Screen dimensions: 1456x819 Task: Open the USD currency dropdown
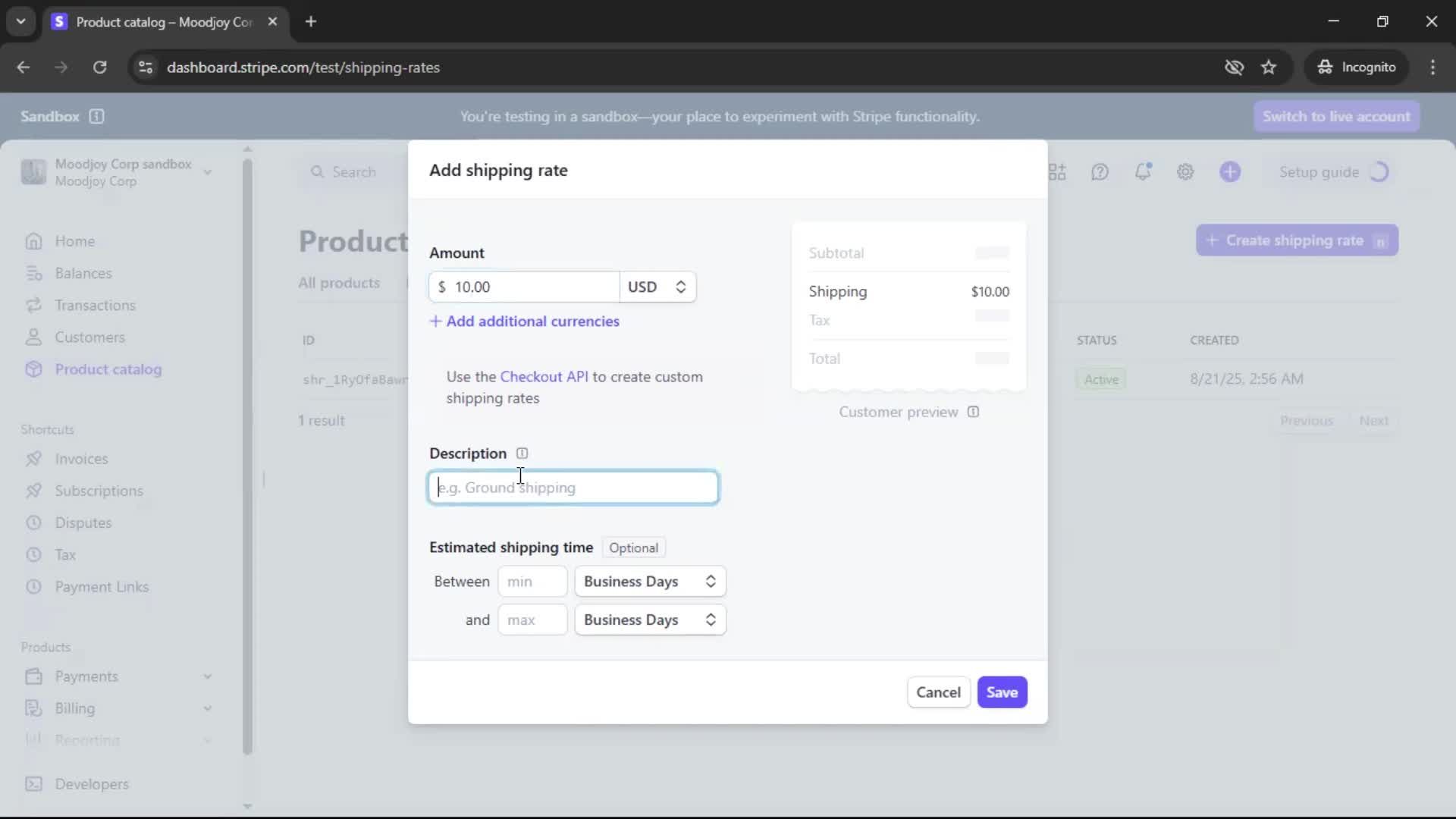pos(657,287)
